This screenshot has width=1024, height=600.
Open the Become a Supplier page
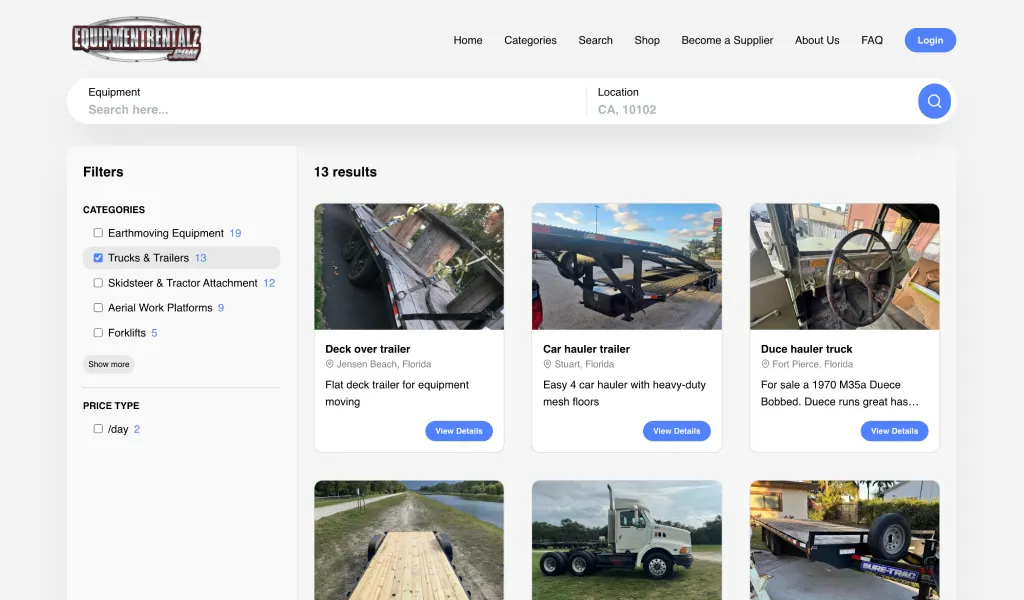727,40
